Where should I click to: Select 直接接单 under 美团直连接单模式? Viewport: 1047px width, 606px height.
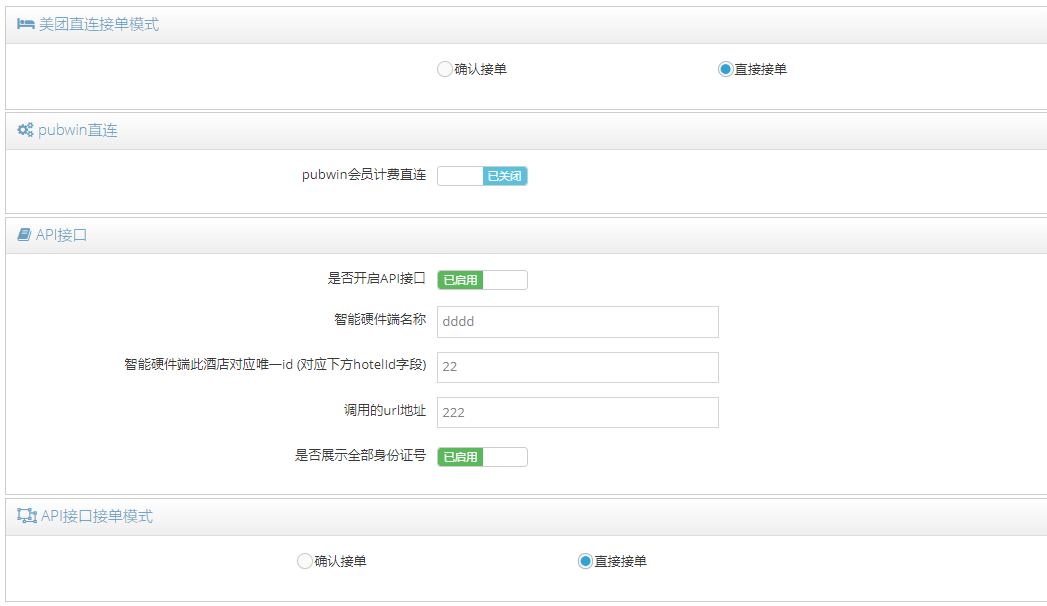pos(725,69)
